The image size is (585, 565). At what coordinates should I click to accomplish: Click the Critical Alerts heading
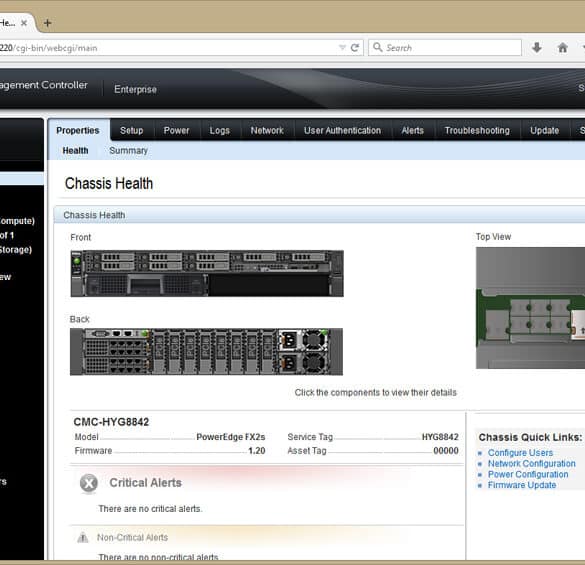[146, 483]
